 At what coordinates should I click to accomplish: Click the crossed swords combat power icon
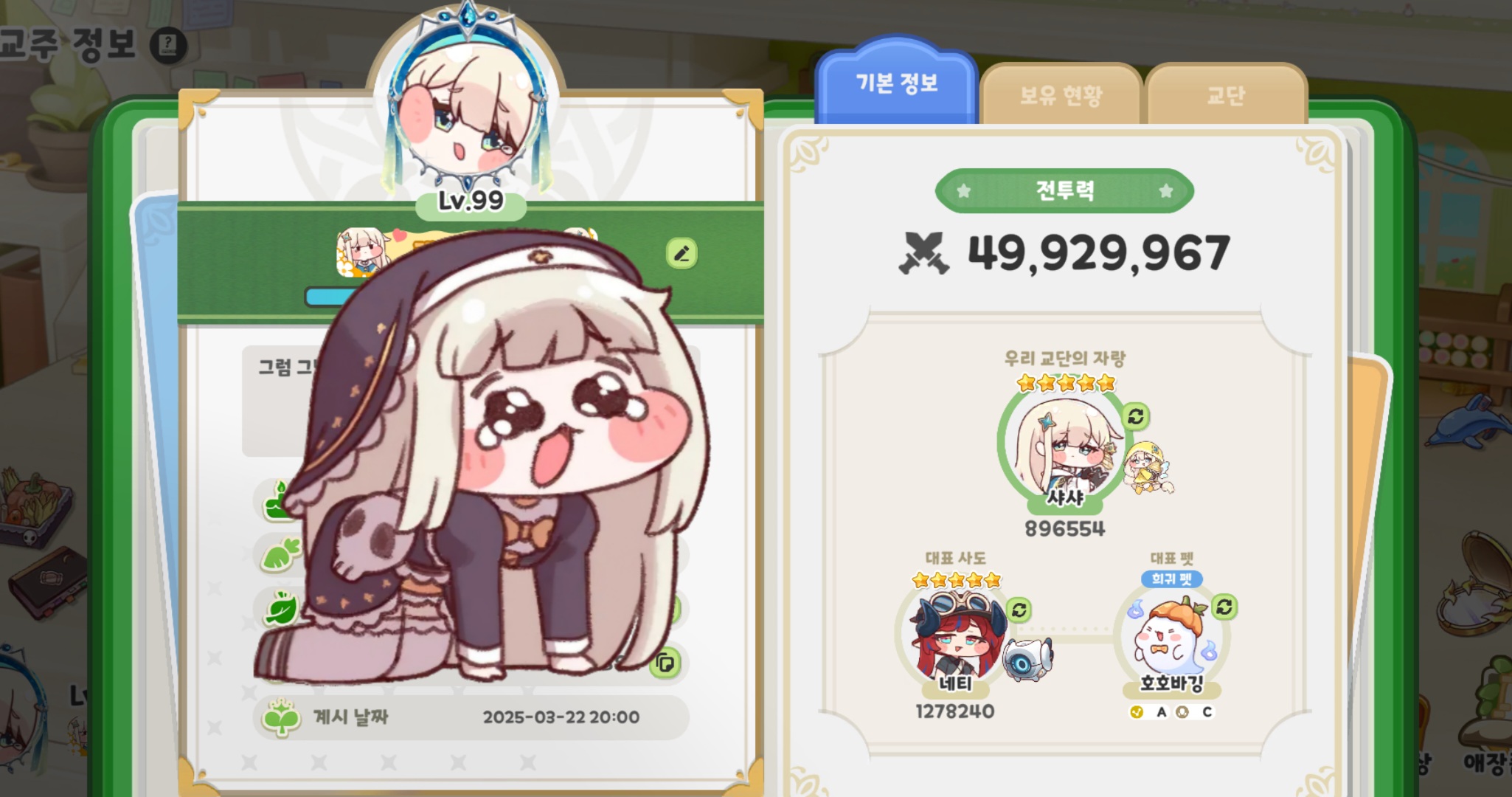point(923,253)
